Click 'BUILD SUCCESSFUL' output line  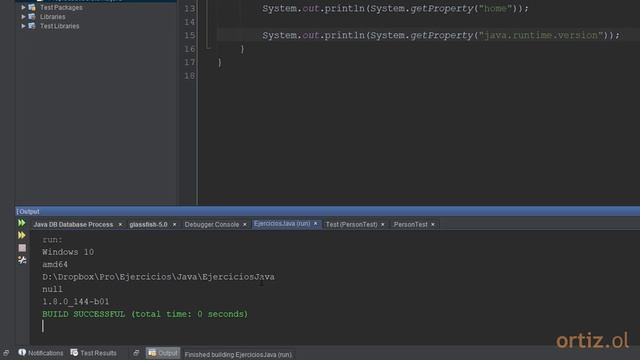145,314
